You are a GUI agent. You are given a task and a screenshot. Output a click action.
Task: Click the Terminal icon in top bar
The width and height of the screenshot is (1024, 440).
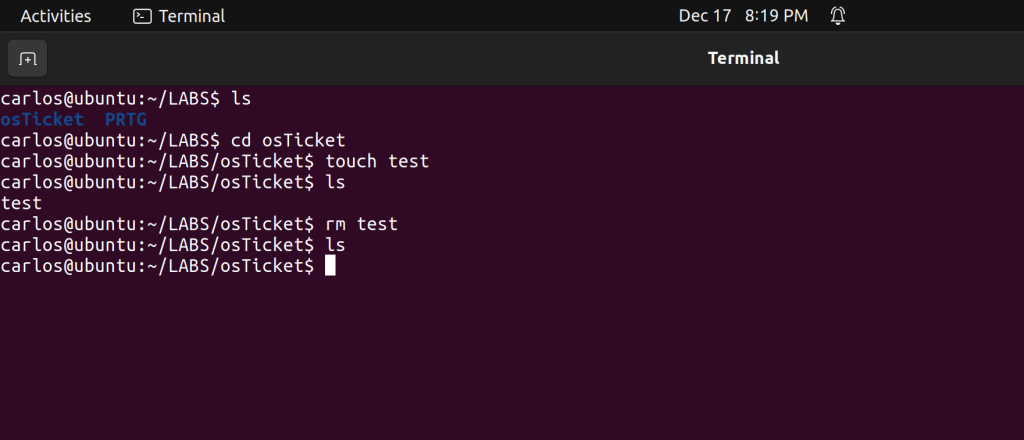pos(143,16)
